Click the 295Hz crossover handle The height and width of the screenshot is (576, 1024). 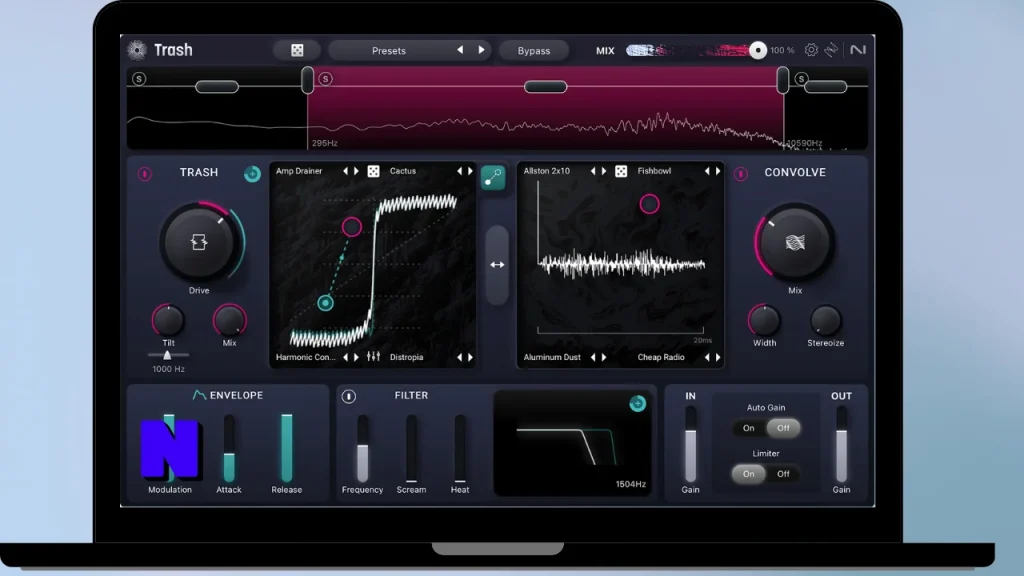(x=307, y=80)
